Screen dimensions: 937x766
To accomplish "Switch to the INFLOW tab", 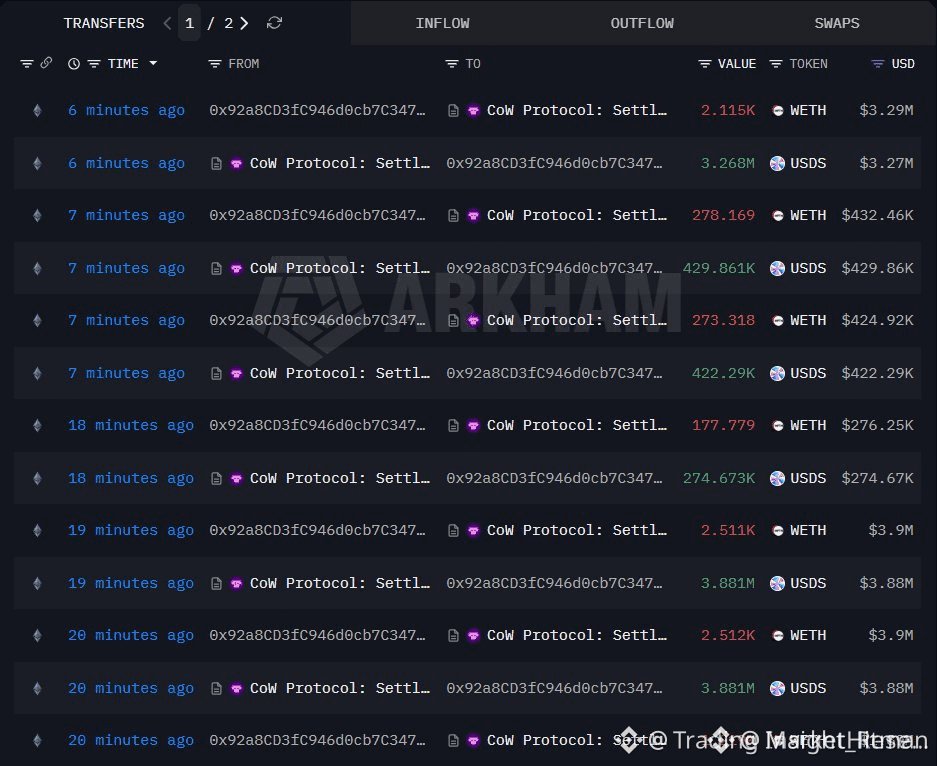I will 442,23.
